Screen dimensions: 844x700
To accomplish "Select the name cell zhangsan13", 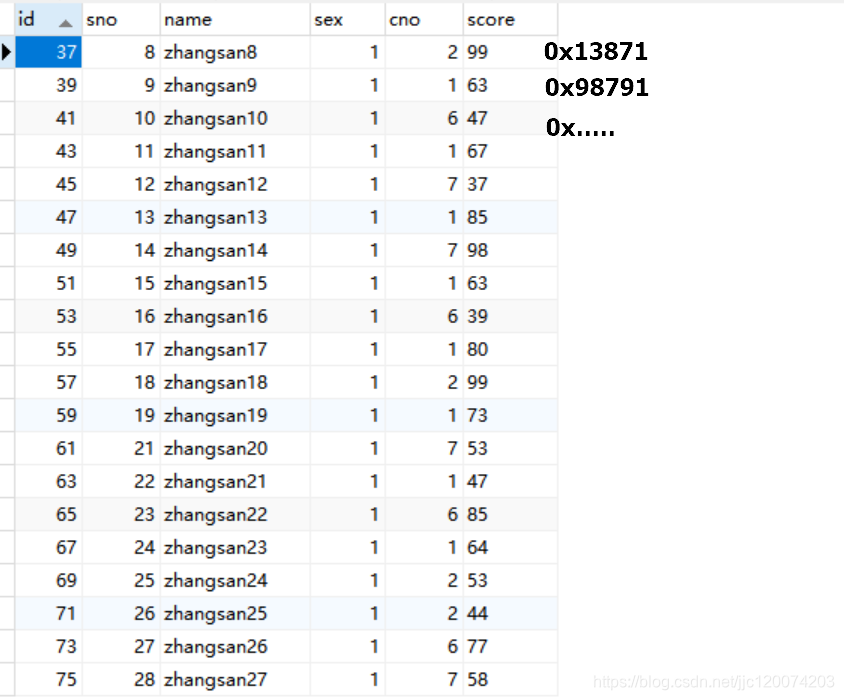I will pos(235,217).
